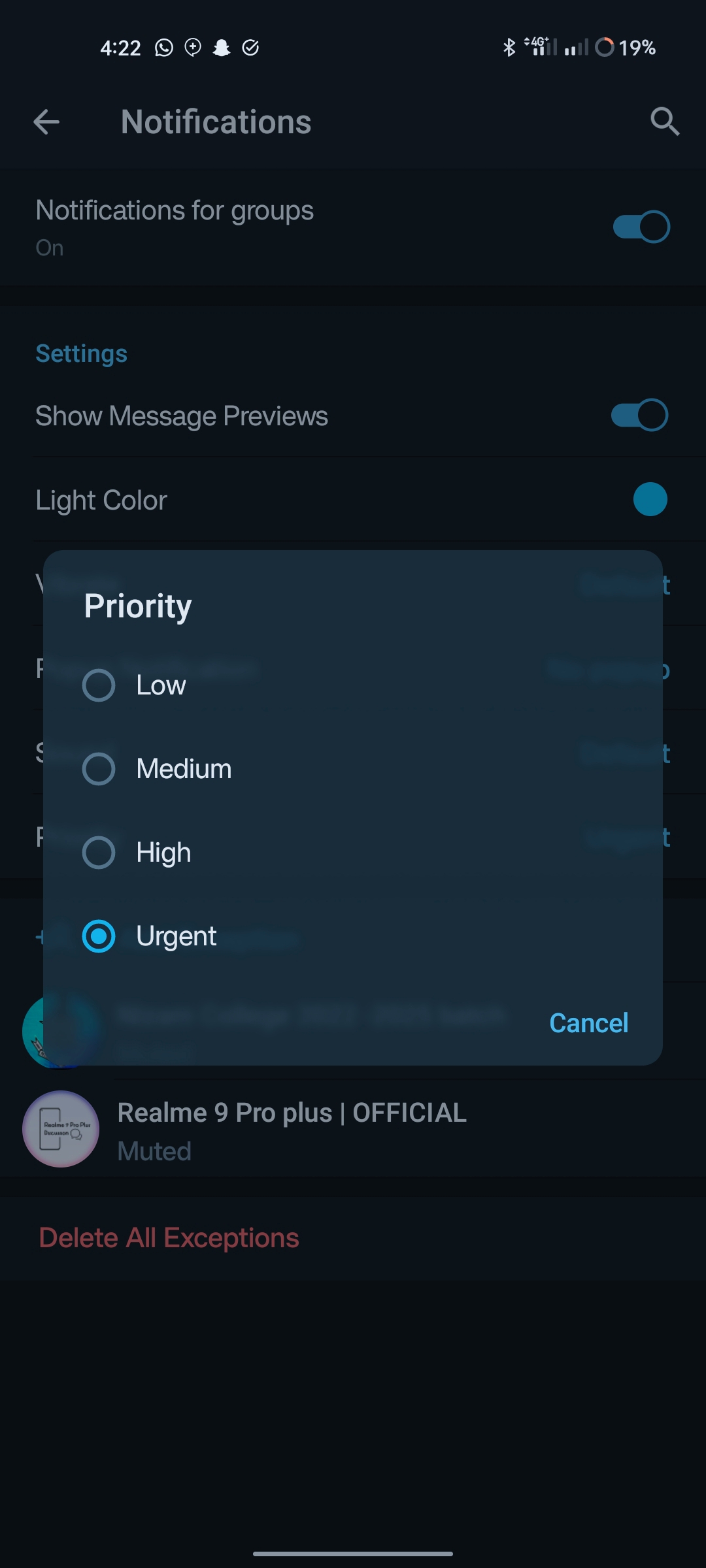Open search from the Notifications header
The image size is (706, 1568).
click(x=665, y=122)
